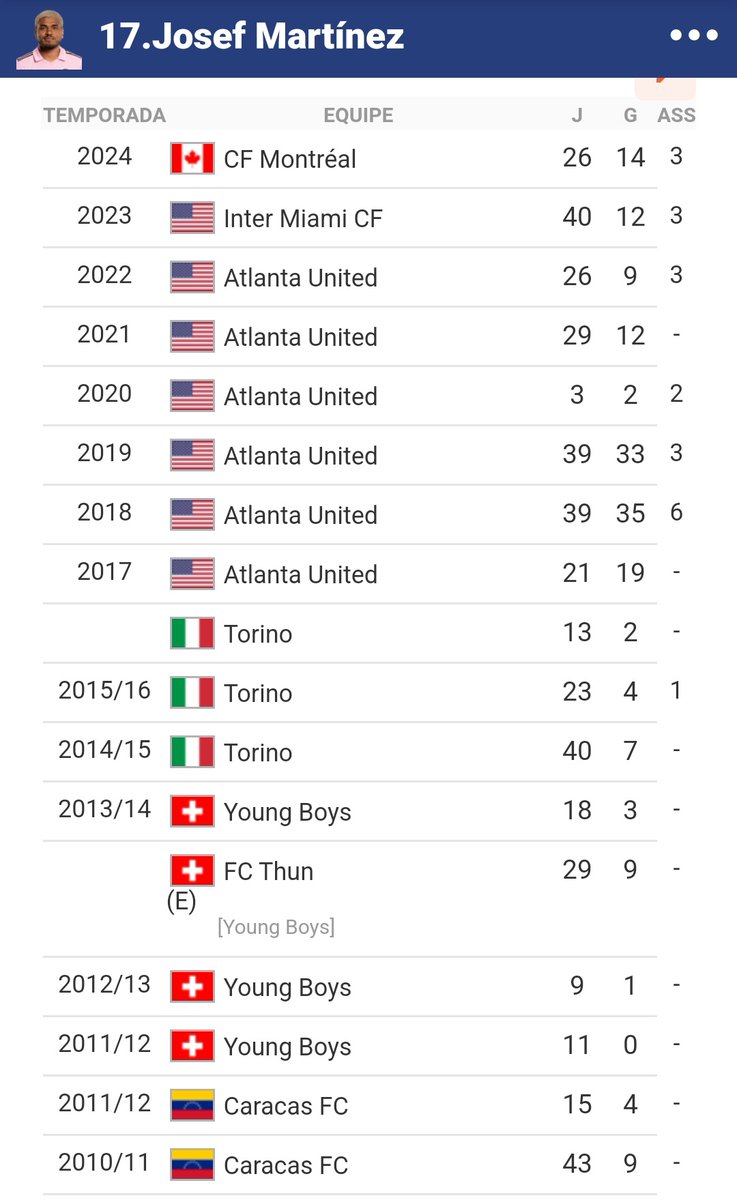The width and height of the screenshot is (737, 1200).
Task: Click the EQUIPE column header
Action: pyautogui.click(x=358, y=115)
